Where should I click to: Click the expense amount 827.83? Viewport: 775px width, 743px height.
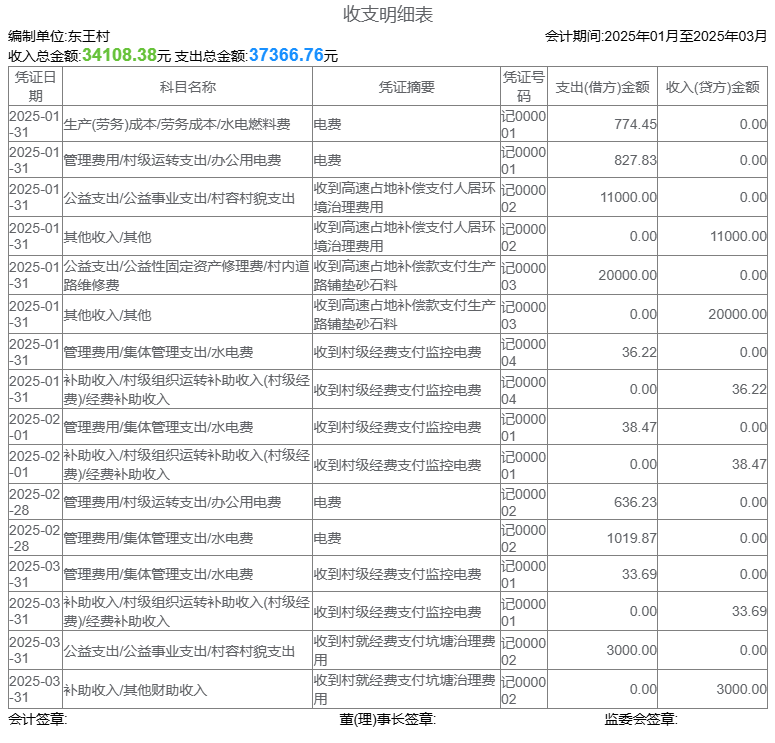click(x=635, y=160)
